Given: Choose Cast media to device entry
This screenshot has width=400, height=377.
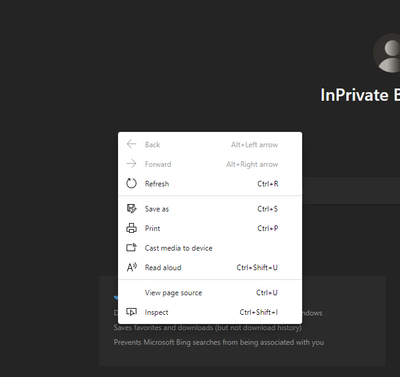Looking at the screenshot, I should (x=210, y=248).
